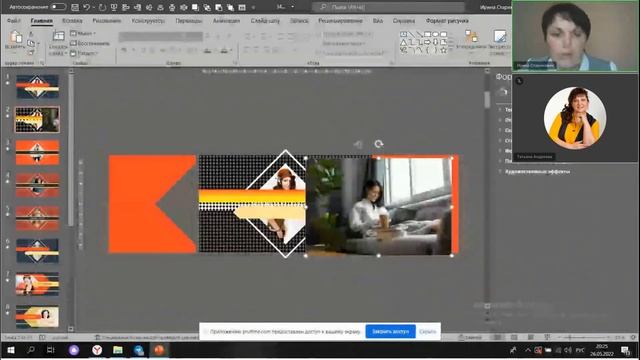Open the Copy dropdown arrow
The width and height of the screenshot is (640, 360).
38,44
